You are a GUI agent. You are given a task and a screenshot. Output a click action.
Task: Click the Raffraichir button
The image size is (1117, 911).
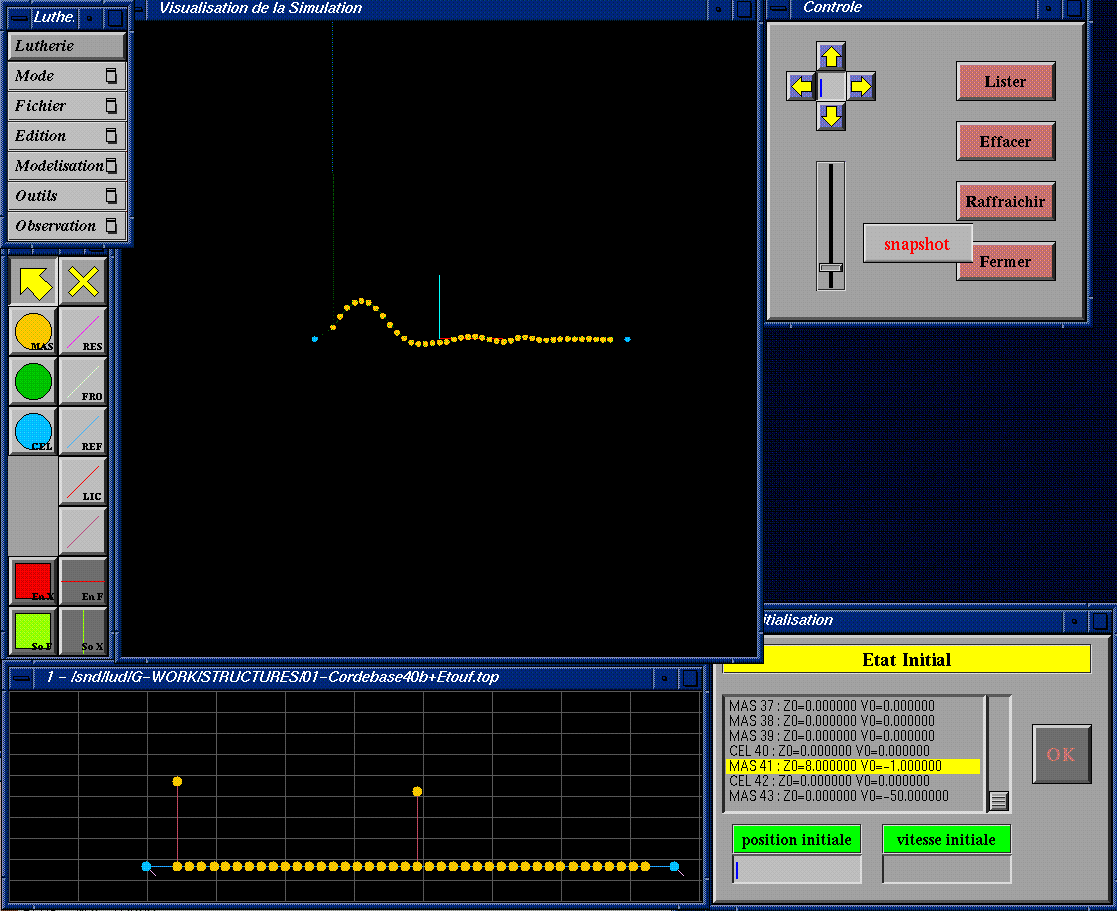tap(1005, 202)
